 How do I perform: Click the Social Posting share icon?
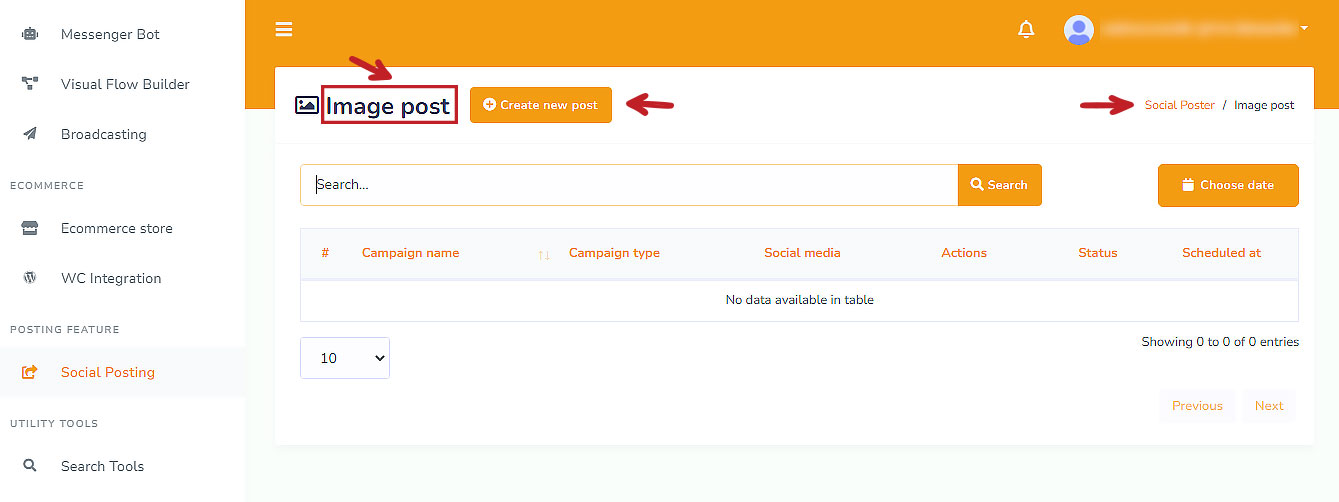click(30, 372)
